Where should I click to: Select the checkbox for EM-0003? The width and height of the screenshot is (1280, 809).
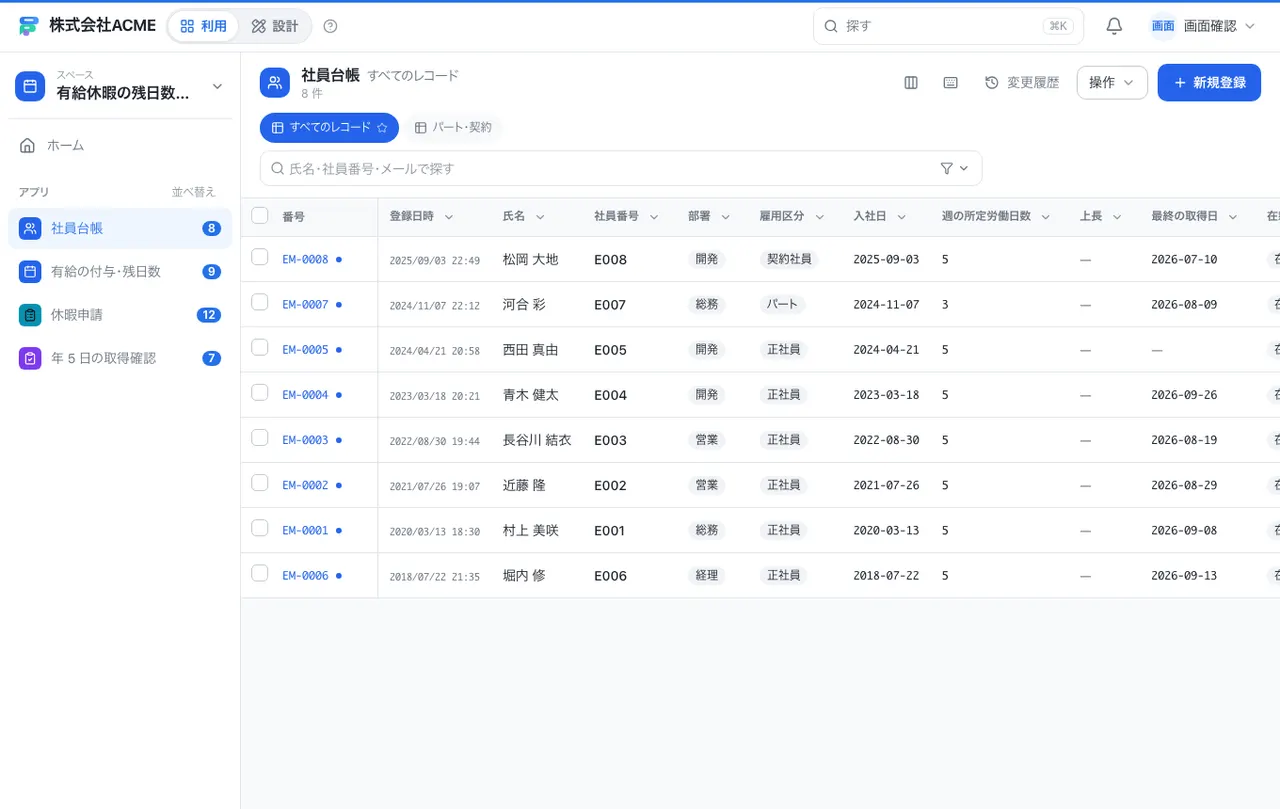point(260,437)
